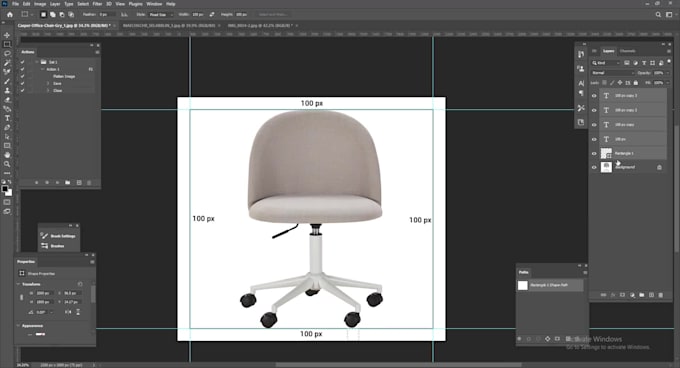
Task: Click the Width field in options bar
Action: tap(198, 14)
